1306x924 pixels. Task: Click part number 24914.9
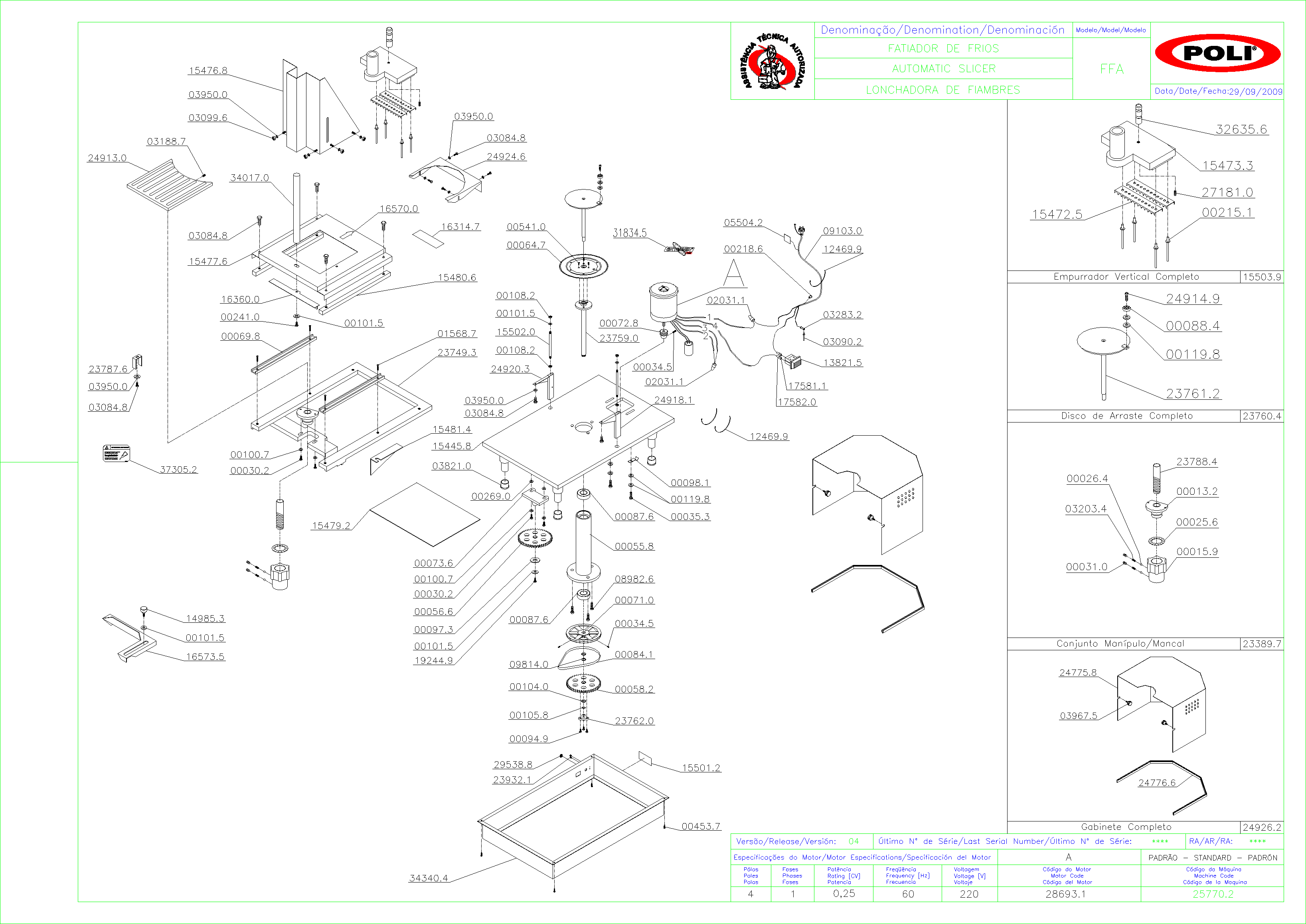(1193, 299)
